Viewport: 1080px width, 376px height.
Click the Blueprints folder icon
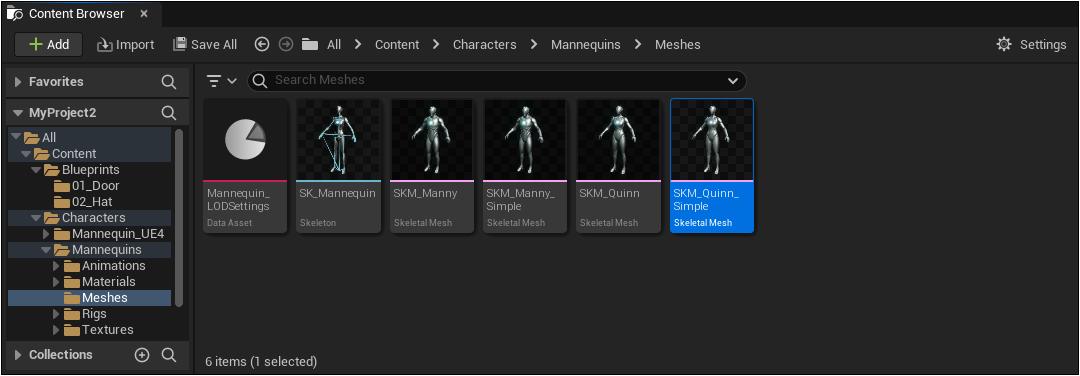pyautogui.click(x=52, y=169)
